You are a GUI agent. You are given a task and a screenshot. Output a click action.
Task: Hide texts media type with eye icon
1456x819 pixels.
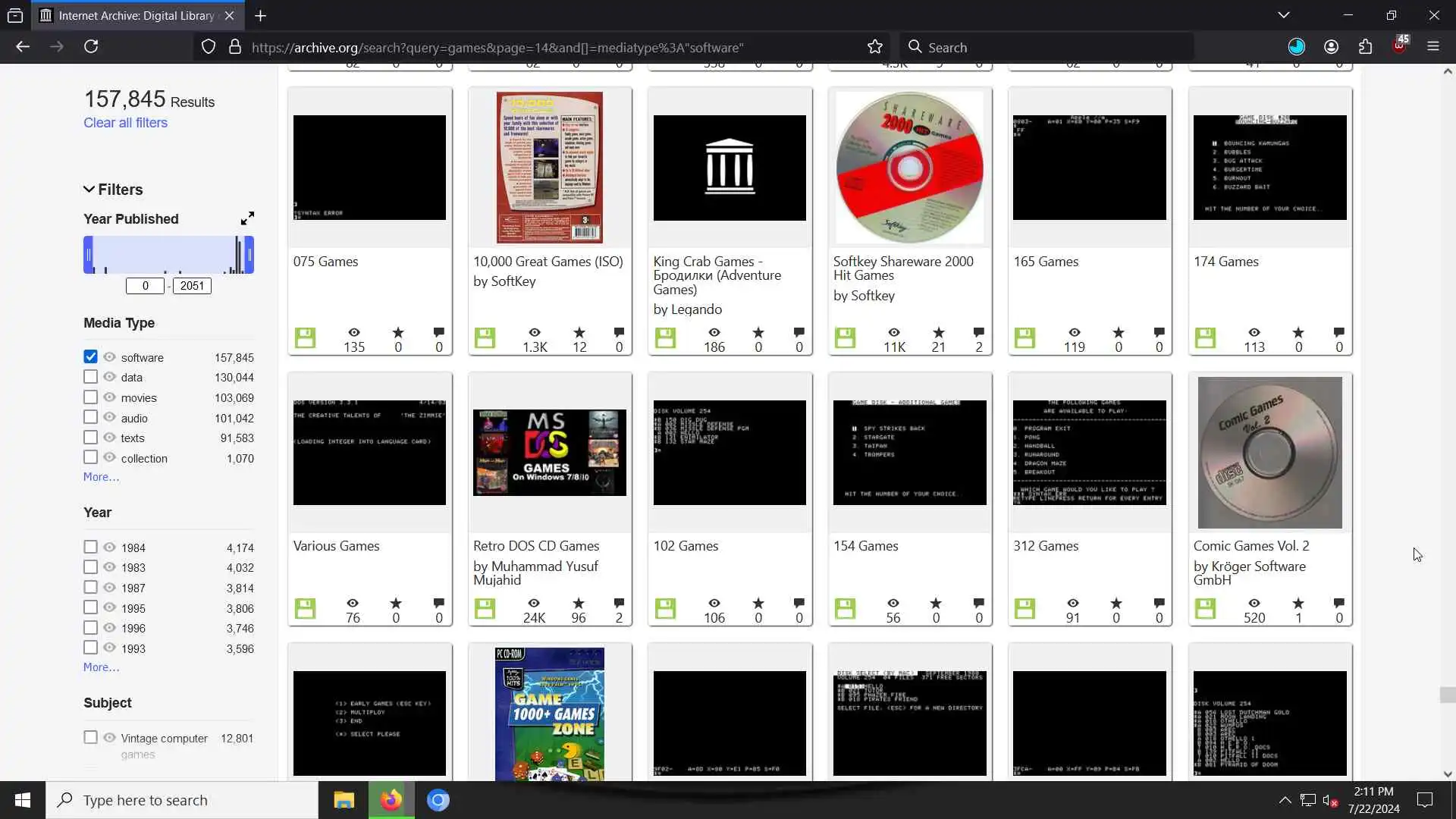click(110, 438)
